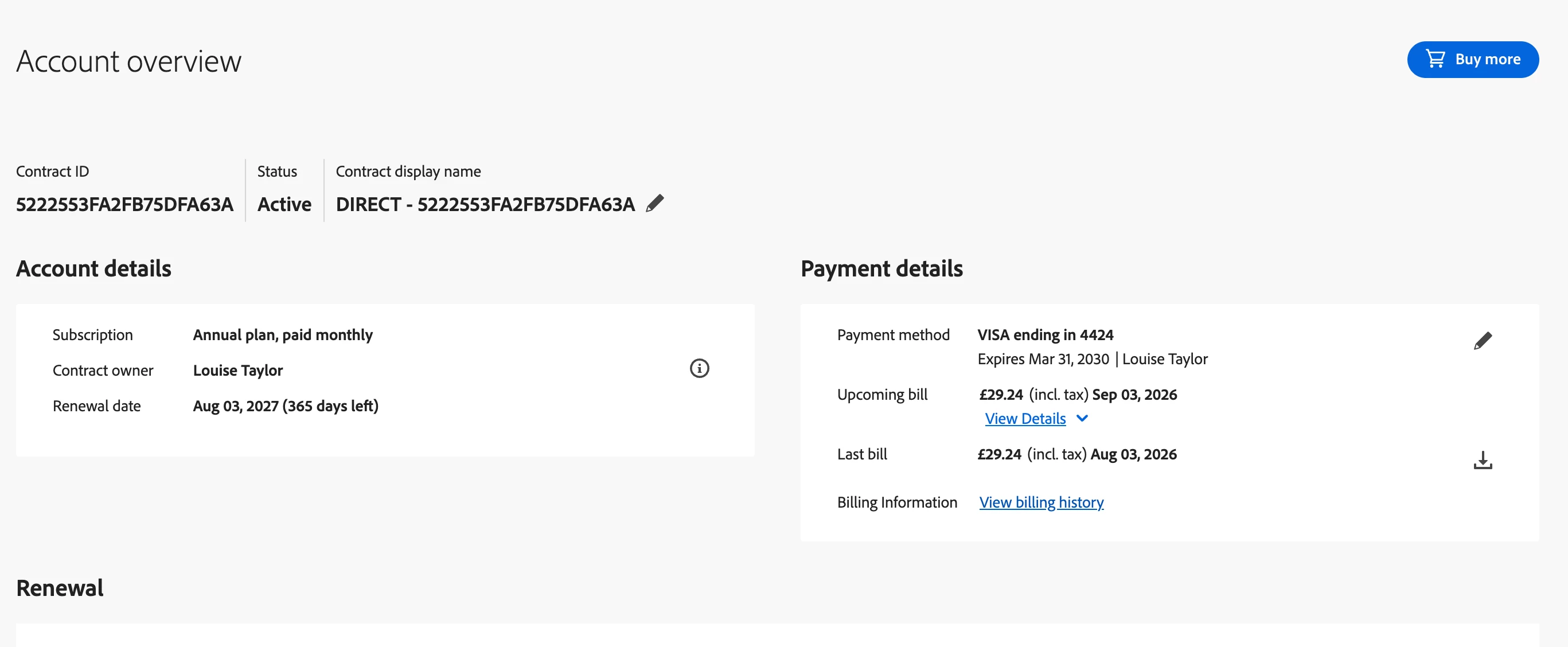The image size is (1568, 647).
Task: Open View billing history link
Action: tap(1041, 502)
